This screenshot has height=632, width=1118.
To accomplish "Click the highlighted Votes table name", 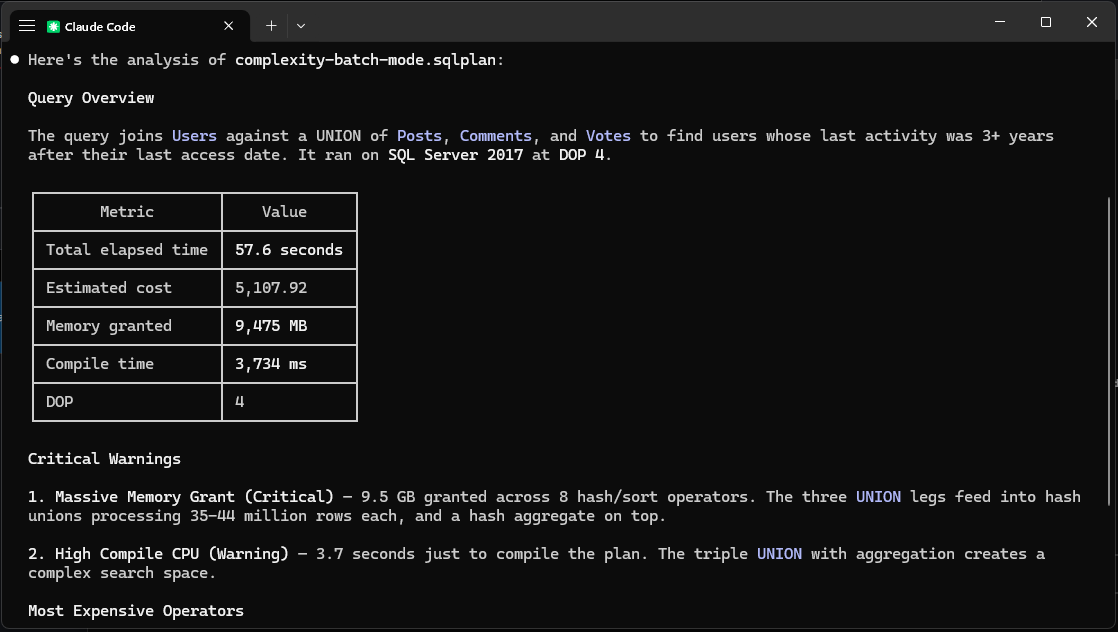I will point(608,135).
